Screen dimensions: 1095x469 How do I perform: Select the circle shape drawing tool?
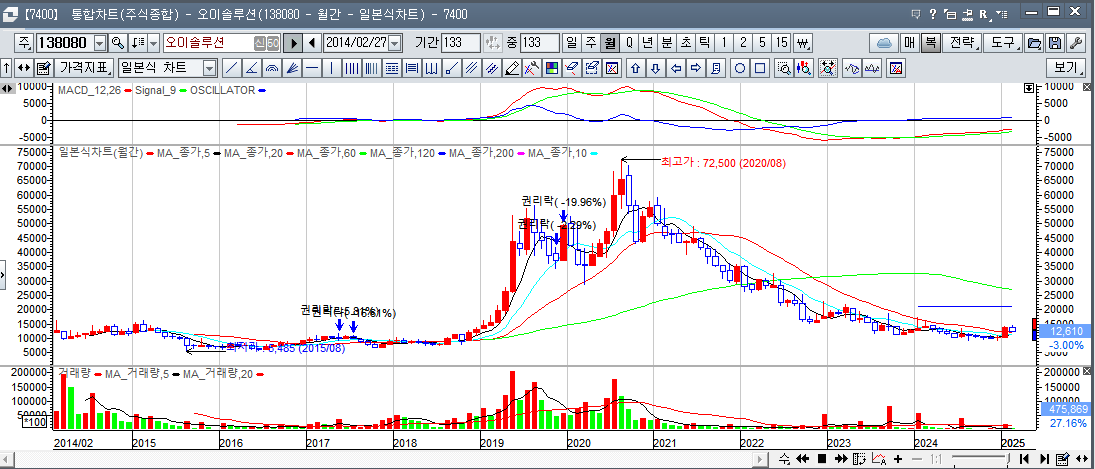coord(740,68)
